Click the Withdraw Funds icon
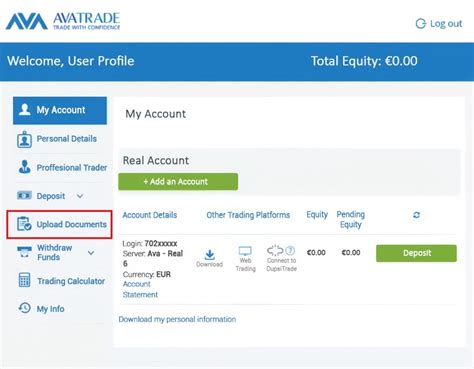 pyautogui.click(x=24, y=252)
